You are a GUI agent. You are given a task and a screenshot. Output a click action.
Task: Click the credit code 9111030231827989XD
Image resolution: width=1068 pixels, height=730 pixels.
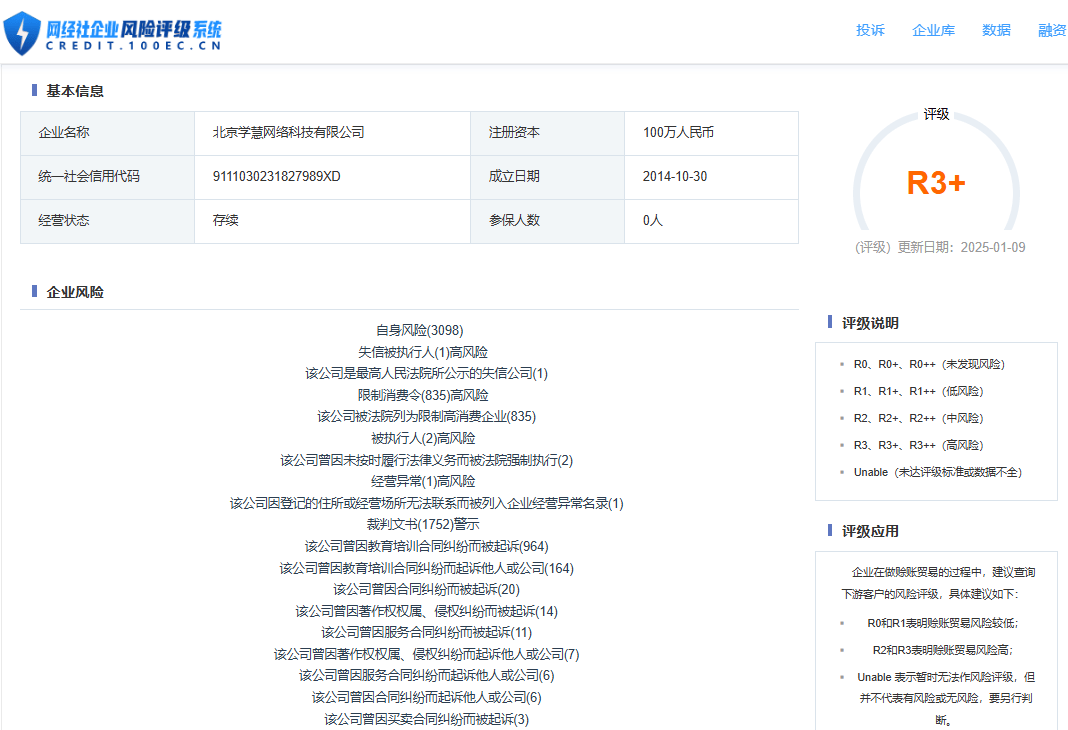click(277, 176)
